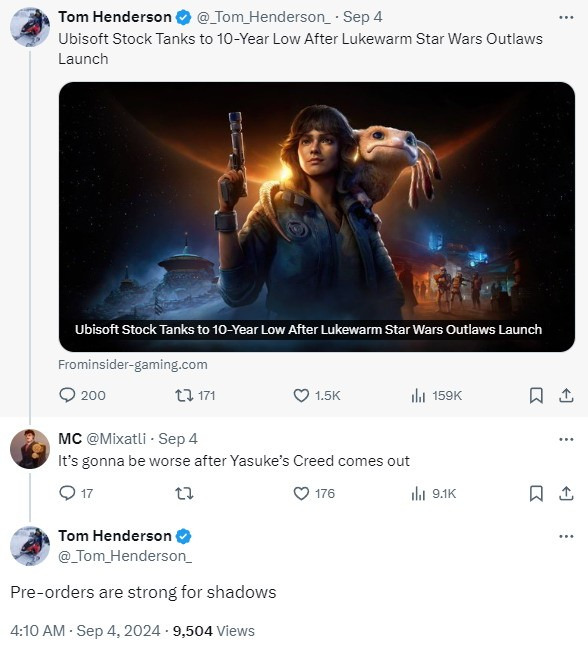Like the tweet with 1.5K likes

coord(316,395)
